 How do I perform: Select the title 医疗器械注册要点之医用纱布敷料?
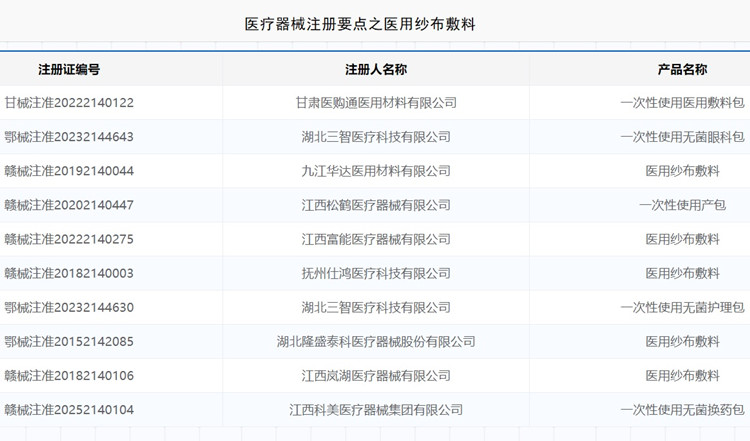[360, 24]
